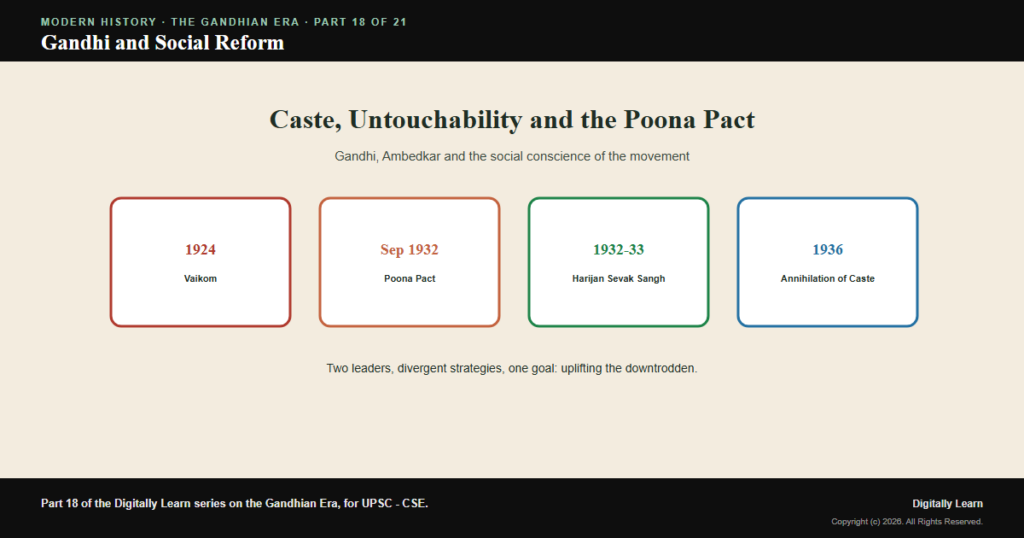This screenshot has height=538, width=1024.
Task: Select the 1932-33 Harijan Sevak Sangh card
Action: (x=618, y=262)
